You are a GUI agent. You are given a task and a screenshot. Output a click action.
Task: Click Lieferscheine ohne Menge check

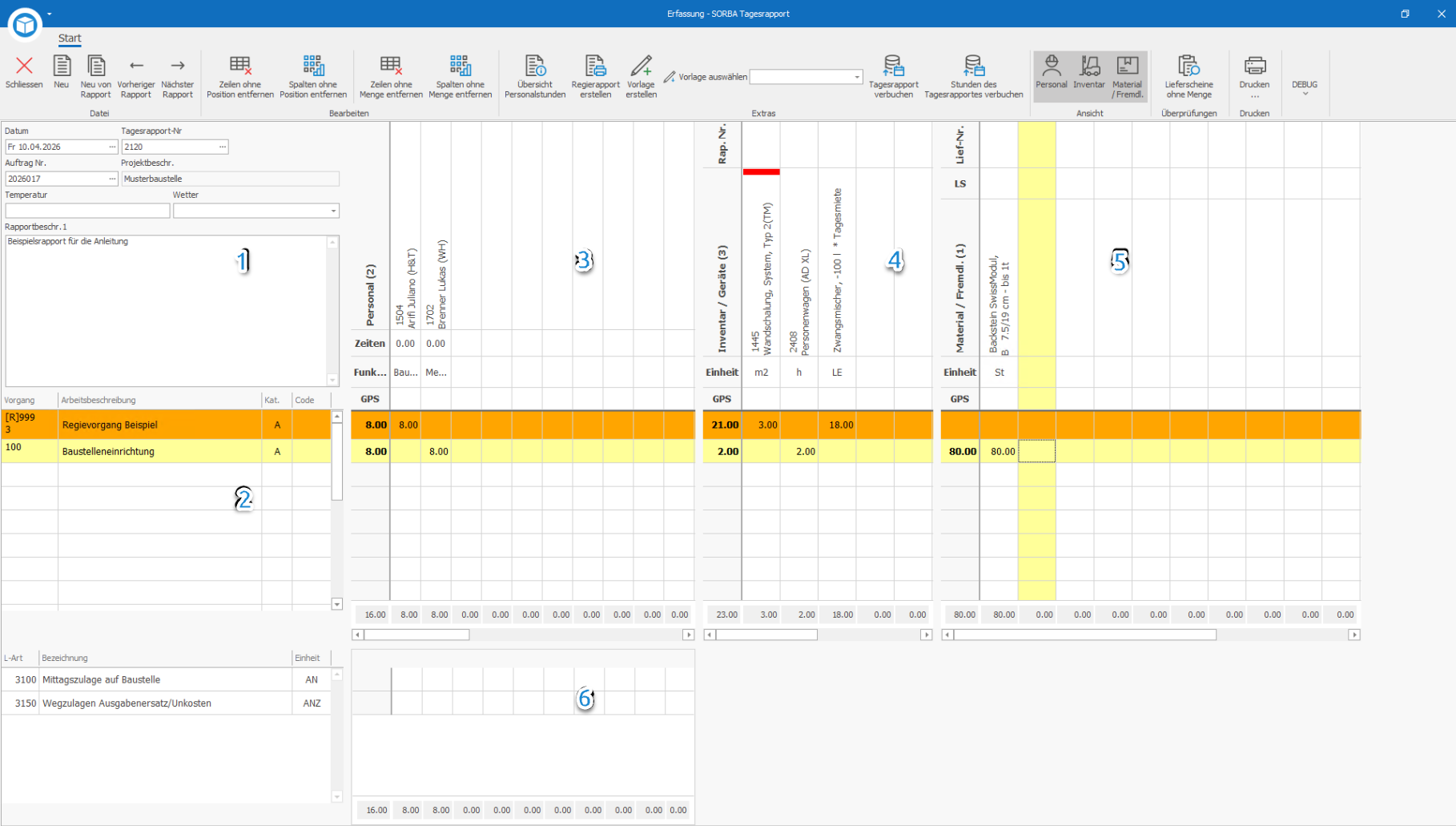(1189, 76)
